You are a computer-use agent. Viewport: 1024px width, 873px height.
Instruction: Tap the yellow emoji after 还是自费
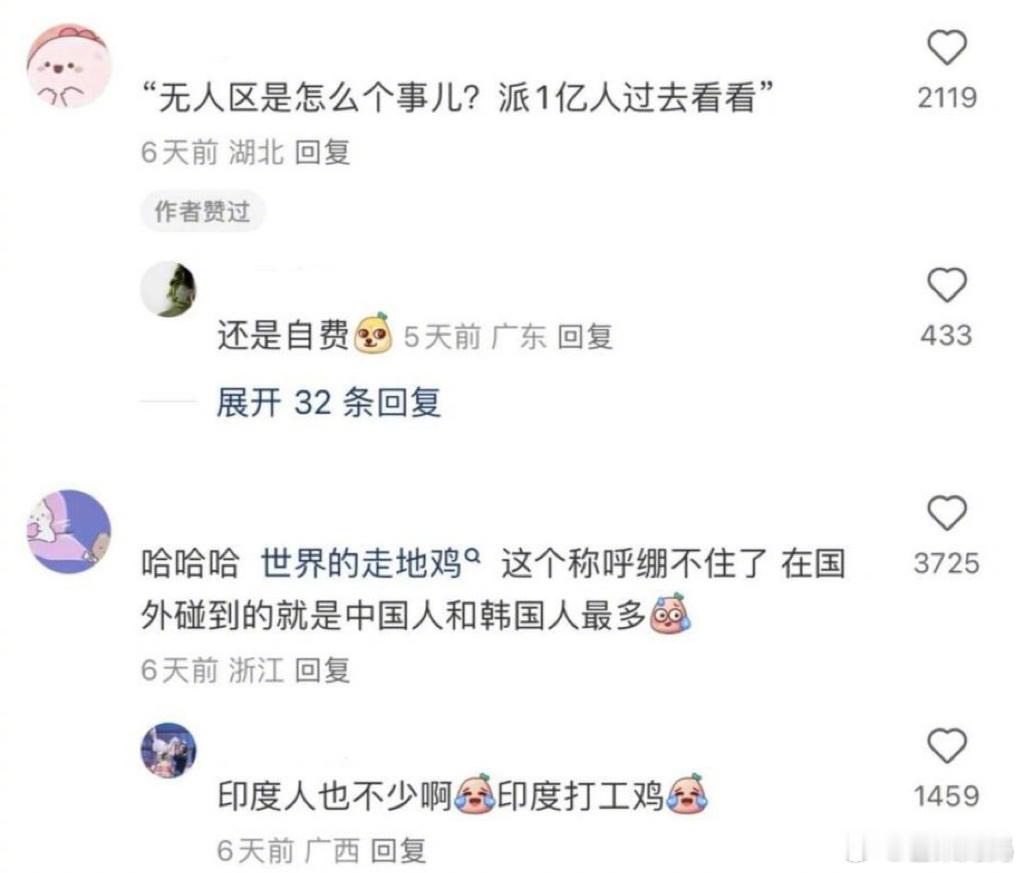pyautogui.click(x=372, y=334)
